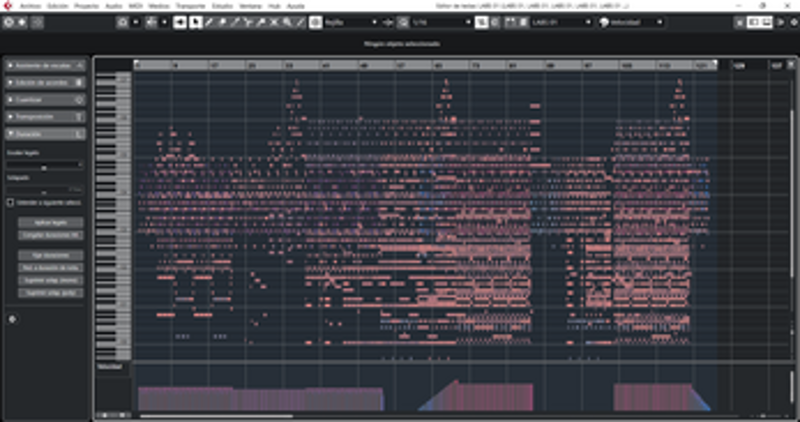Adjust the 'Escalar legato' slider
This screenshot has height=422, width=800.
[x=45, y=165]
